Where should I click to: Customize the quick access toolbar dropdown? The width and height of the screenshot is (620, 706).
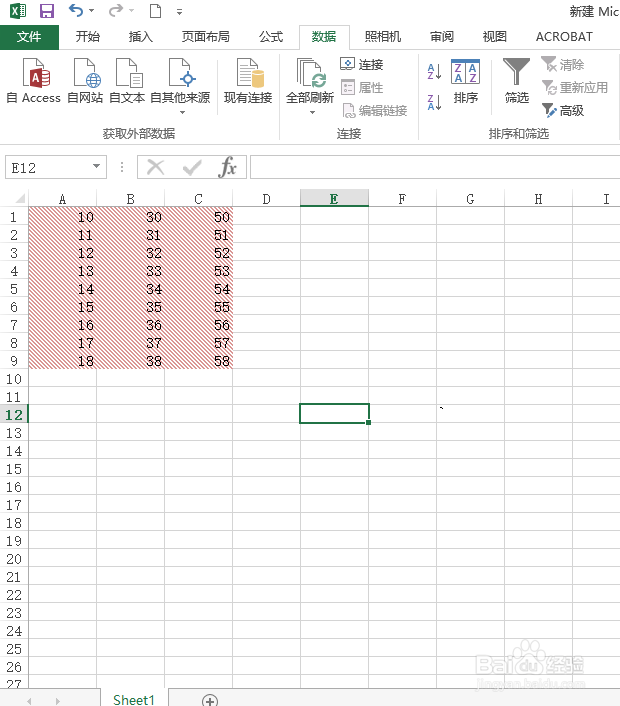(x=179, y=12)
